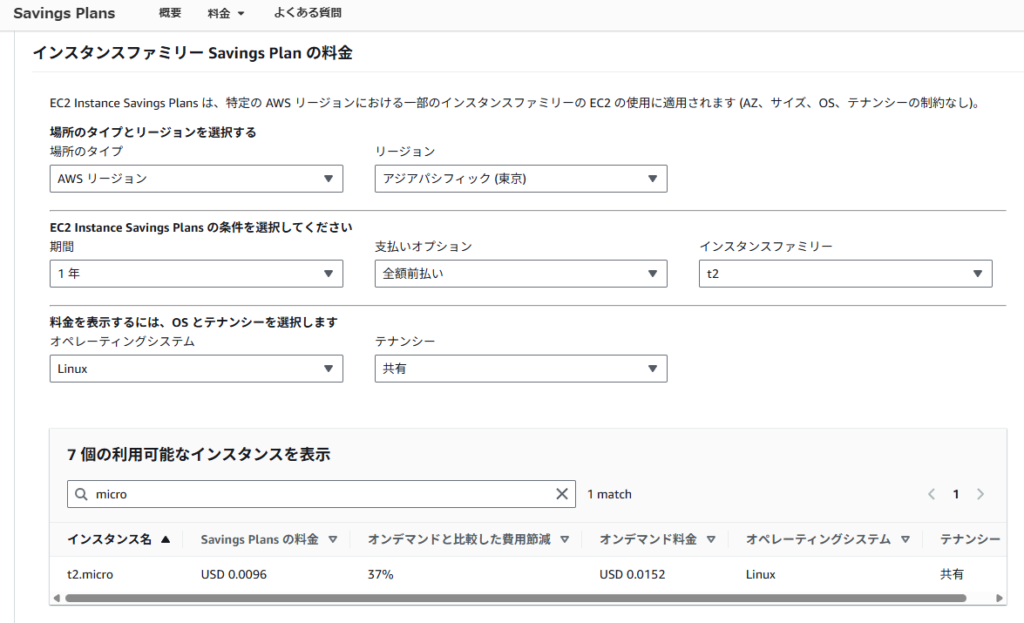Sort by インスタンス名 ascending arrow
The height and width of the screenshot is (623, 1024).
click(x=165, y=539)
